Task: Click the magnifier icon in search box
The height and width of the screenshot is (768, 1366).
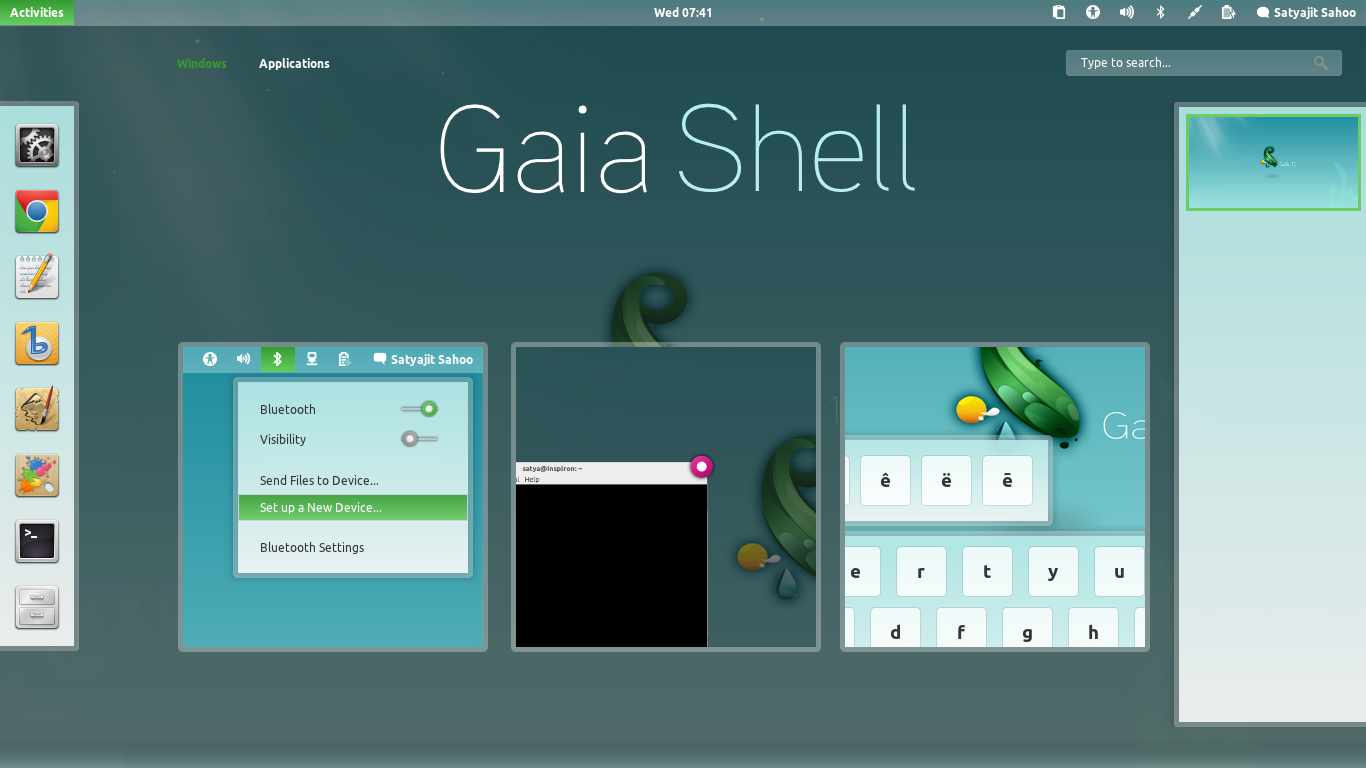Action: [1321, 63]
